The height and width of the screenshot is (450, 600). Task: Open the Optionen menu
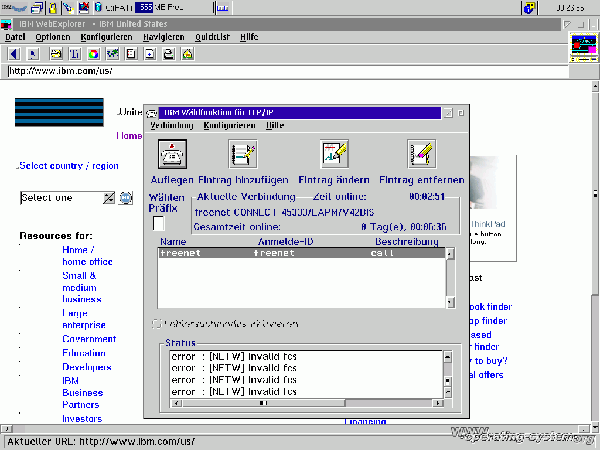[x=53, y=37]
